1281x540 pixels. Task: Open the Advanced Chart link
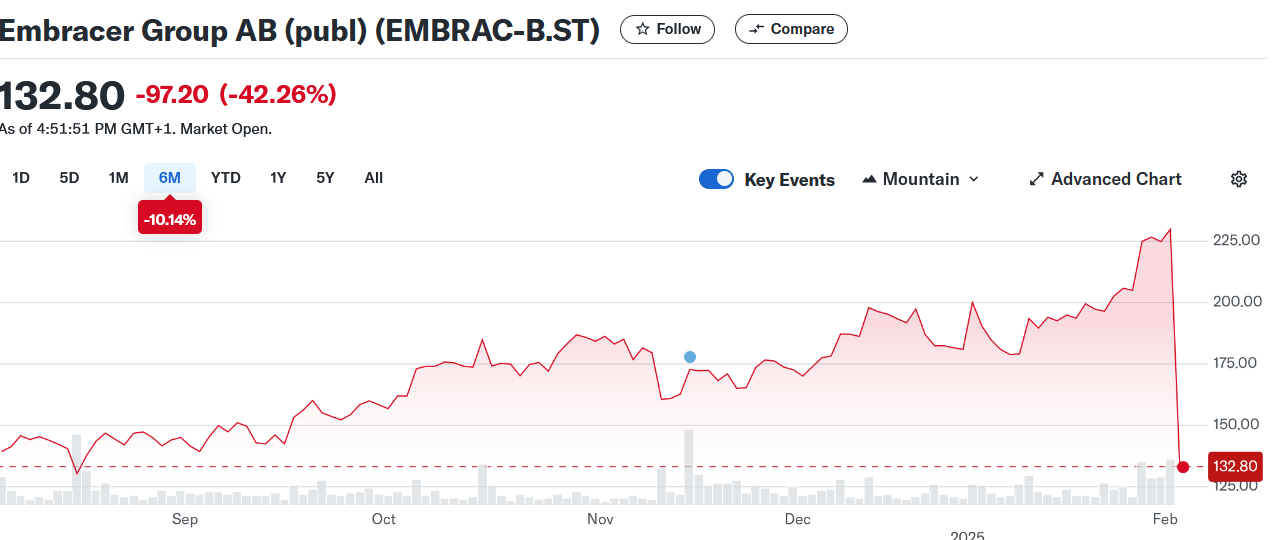1105,179
